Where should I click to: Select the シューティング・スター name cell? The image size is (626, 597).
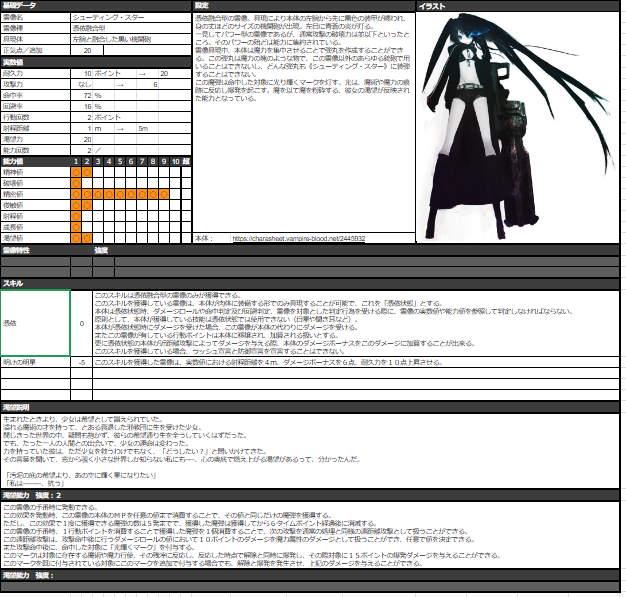coord(131,18)
